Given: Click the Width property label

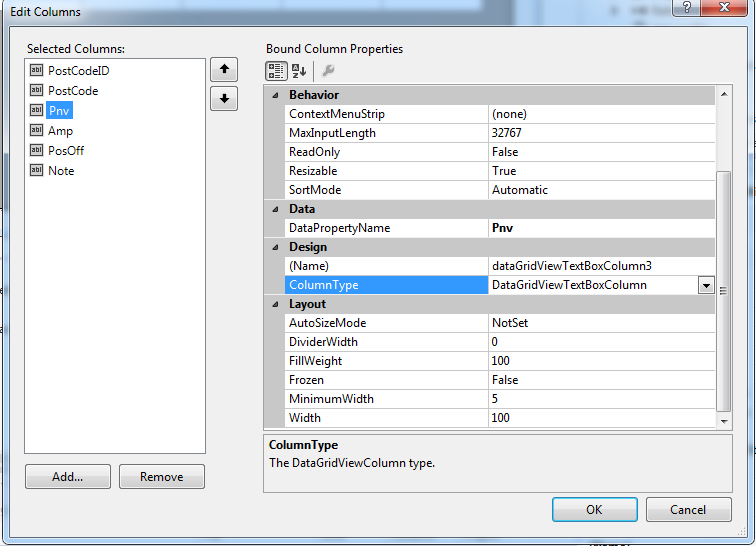Looking at the screenshot, I should [x=305, y=418].
